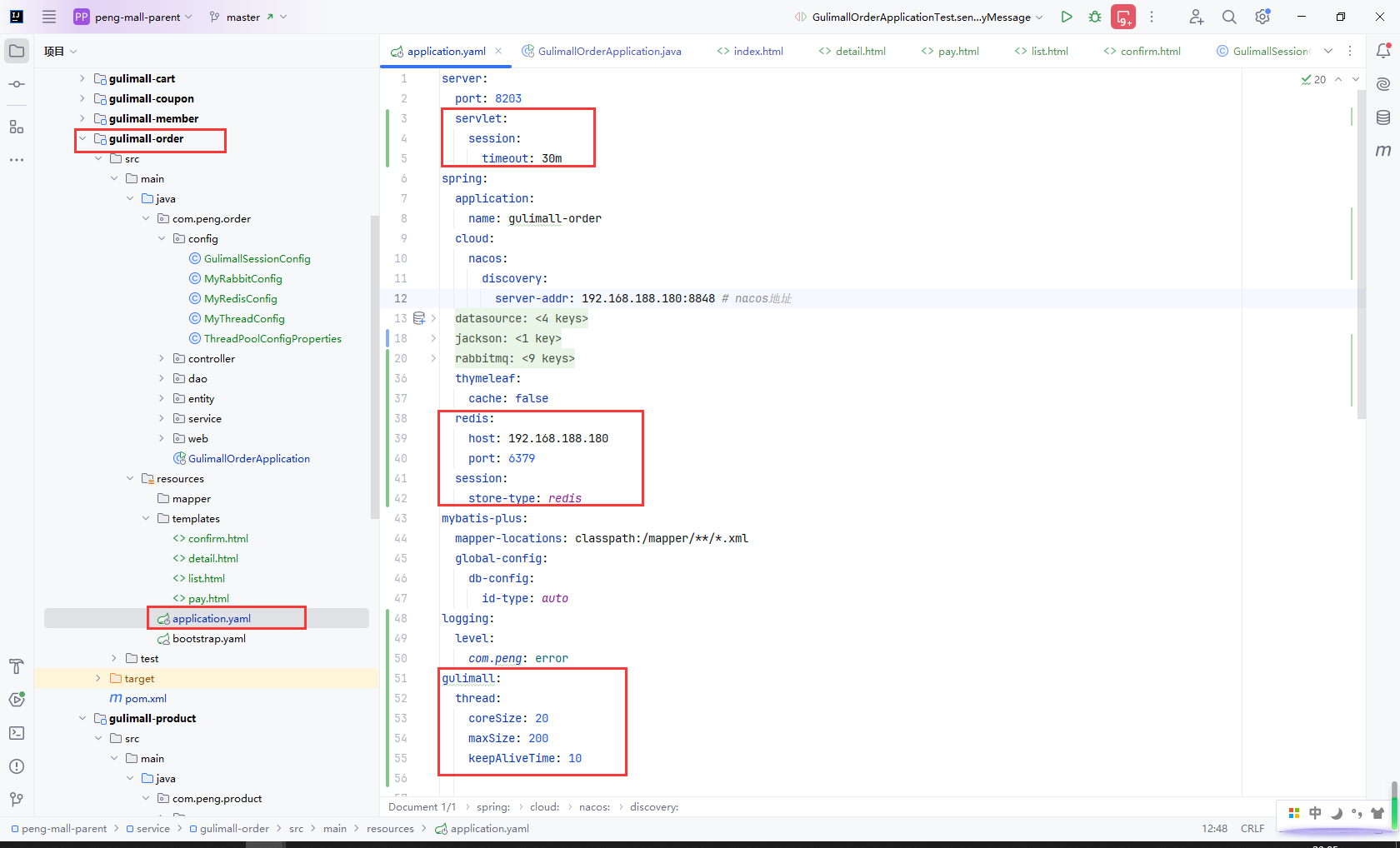
Task: Show more tool windows ellipsis icon
Action: pos(17,159)
